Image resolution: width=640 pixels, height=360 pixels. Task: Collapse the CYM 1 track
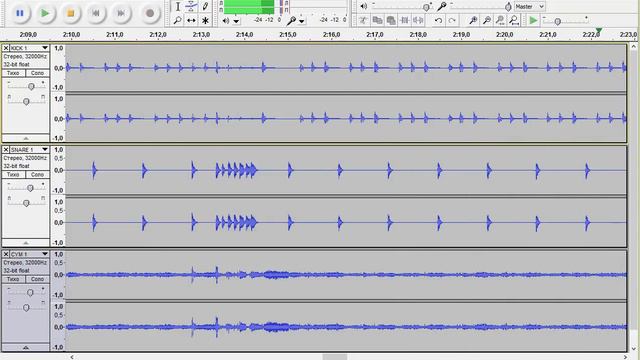pyautogui.click(x=26, y=347)
